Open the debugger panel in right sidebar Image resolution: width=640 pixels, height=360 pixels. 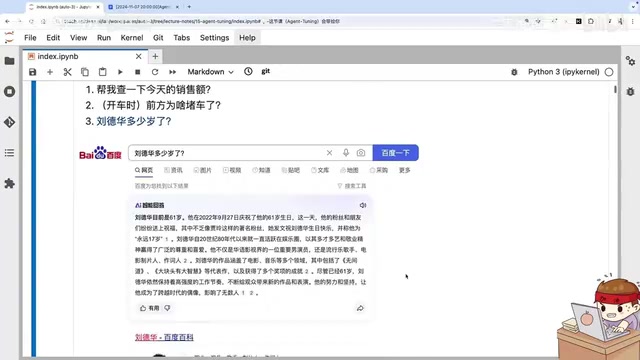(630, 91)
